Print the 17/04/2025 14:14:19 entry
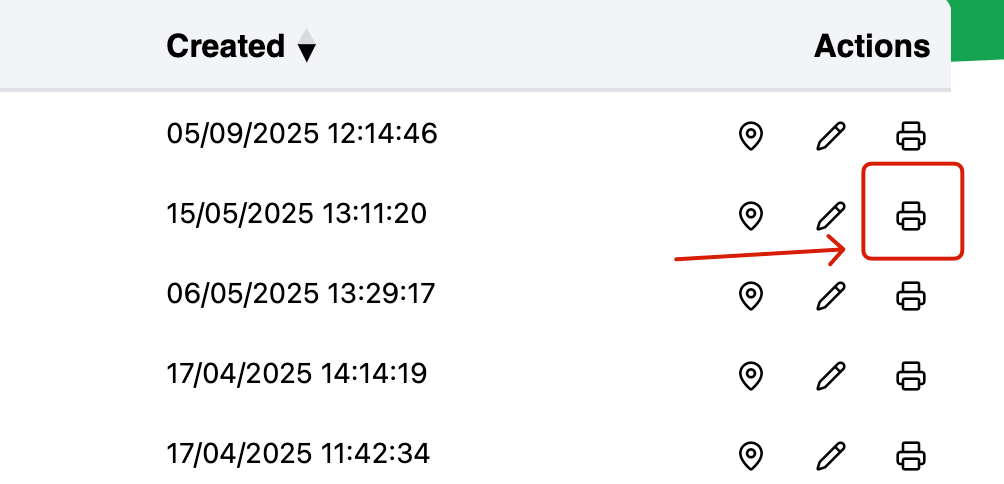The height and width of the screenshot is (484, 1004). (910, 376)
